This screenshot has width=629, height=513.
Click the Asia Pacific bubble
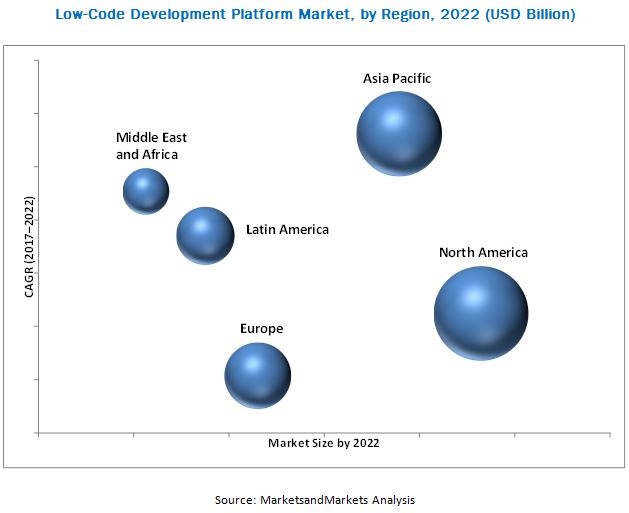[x=399, y=134]
